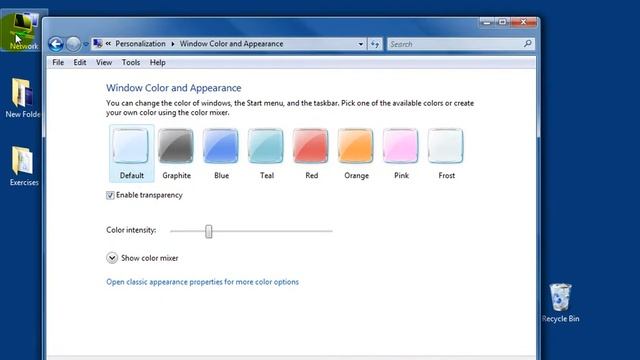Screen dimensions: 640x360
Task: Maximize the Window Color and Appearance window
Action: tap(502, 22)
